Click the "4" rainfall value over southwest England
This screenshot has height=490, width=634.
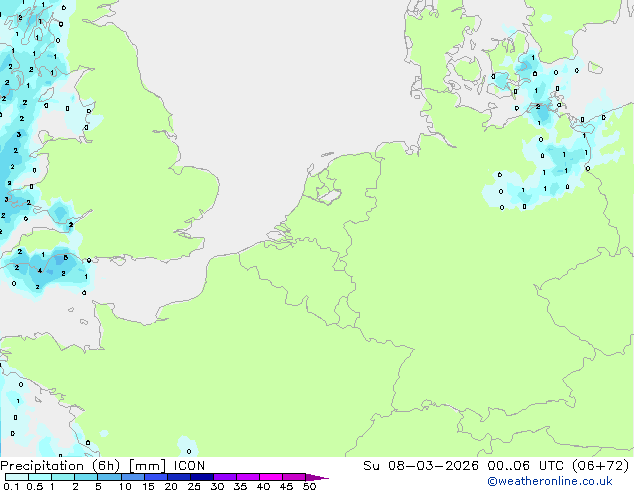(x=40, y=270)
